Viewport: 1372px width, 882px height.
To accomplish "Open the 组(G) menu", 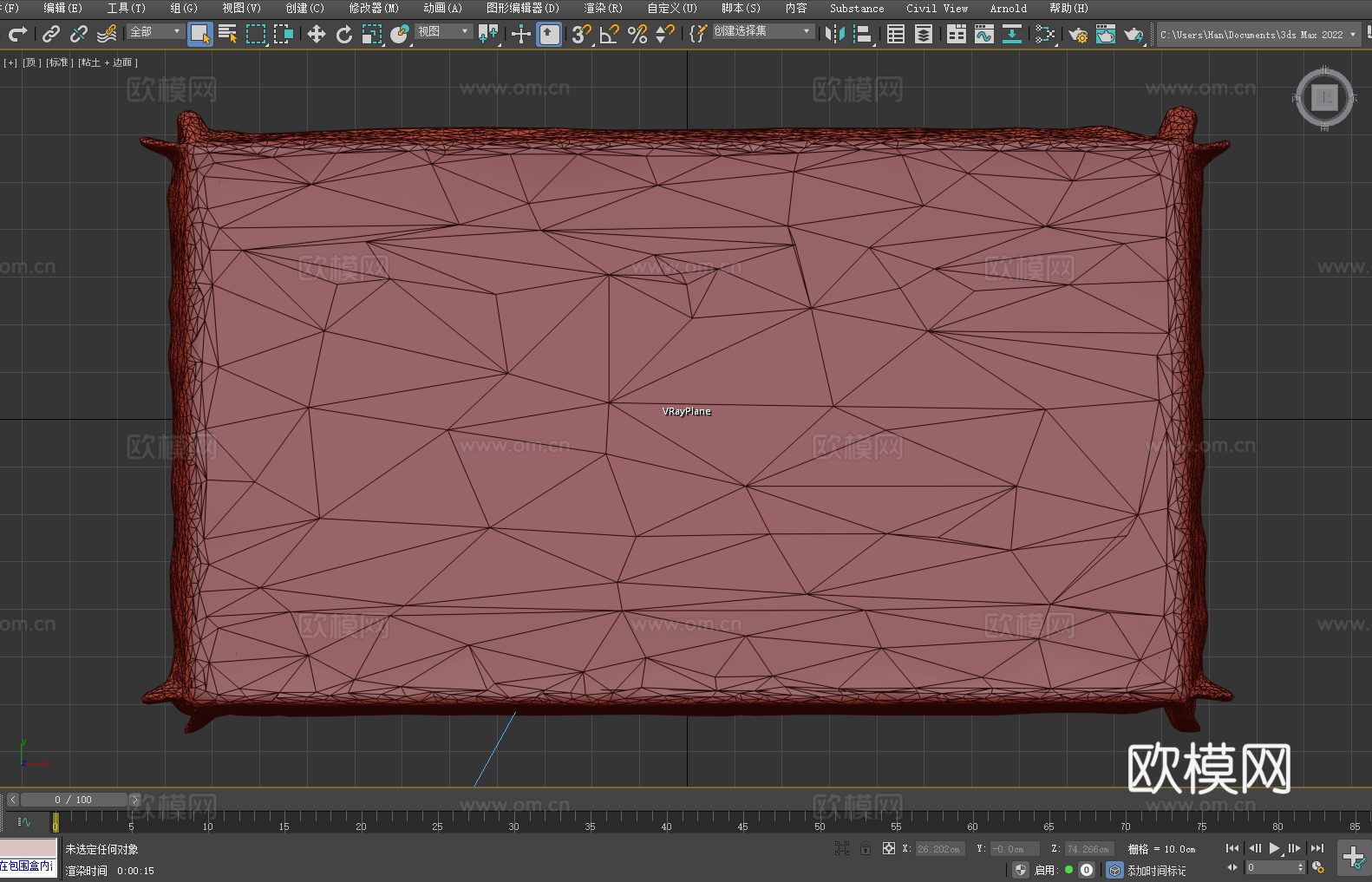I will [184, 8].
